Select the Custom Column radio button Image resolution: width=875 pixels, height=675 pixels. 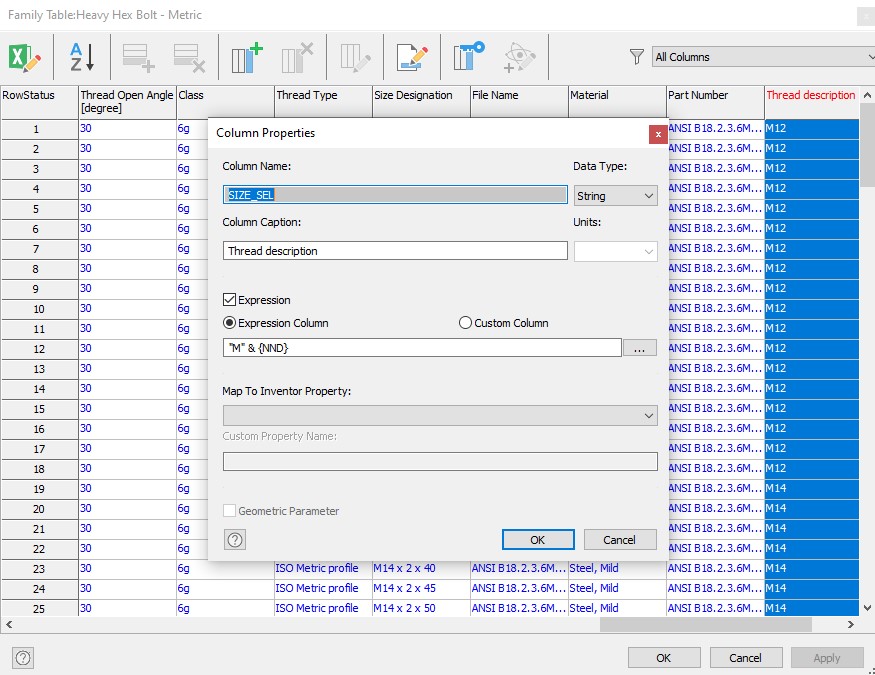[x=464, y=321]
